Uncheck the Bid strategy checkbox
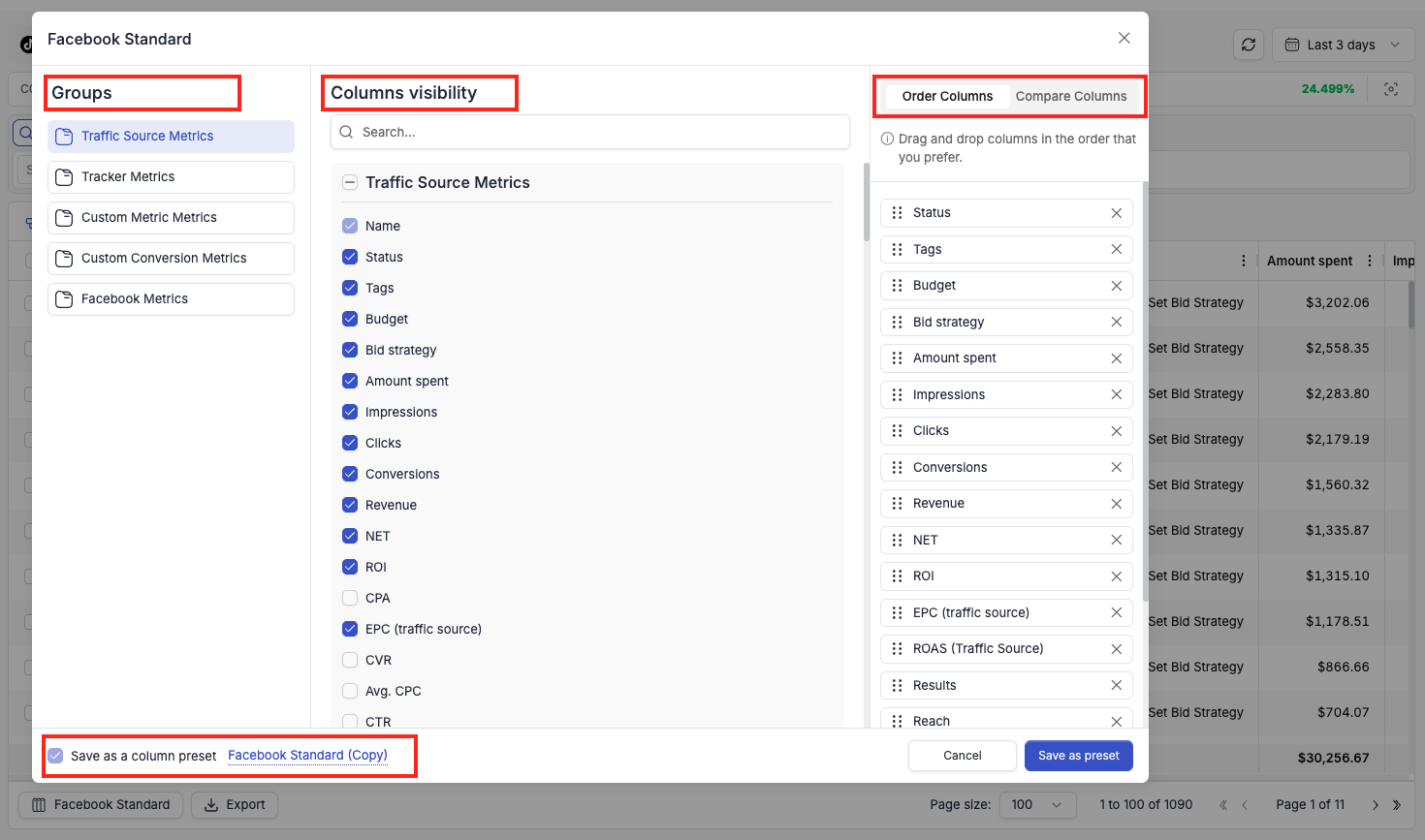The width and height of the screenshot is (1425, 840). tap(350, 350)
